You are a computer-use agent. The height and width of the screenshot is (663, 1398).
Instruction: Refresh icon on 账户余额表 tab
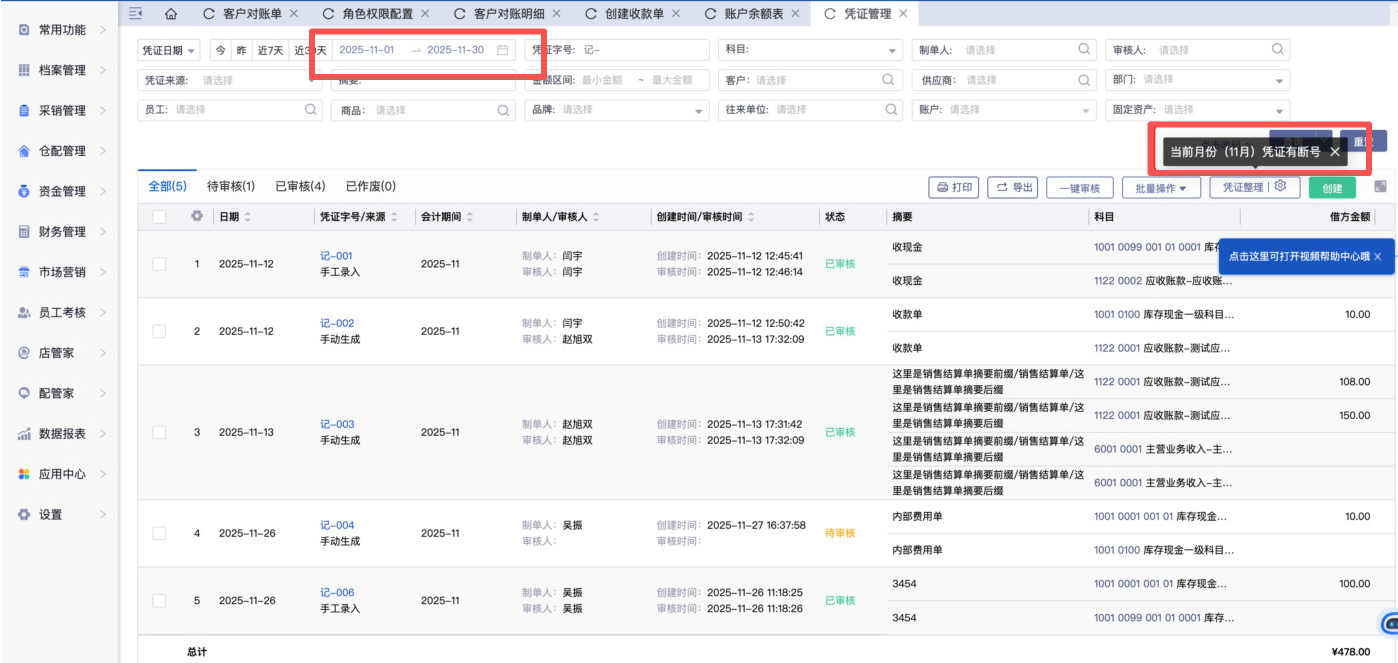[712, 14]
